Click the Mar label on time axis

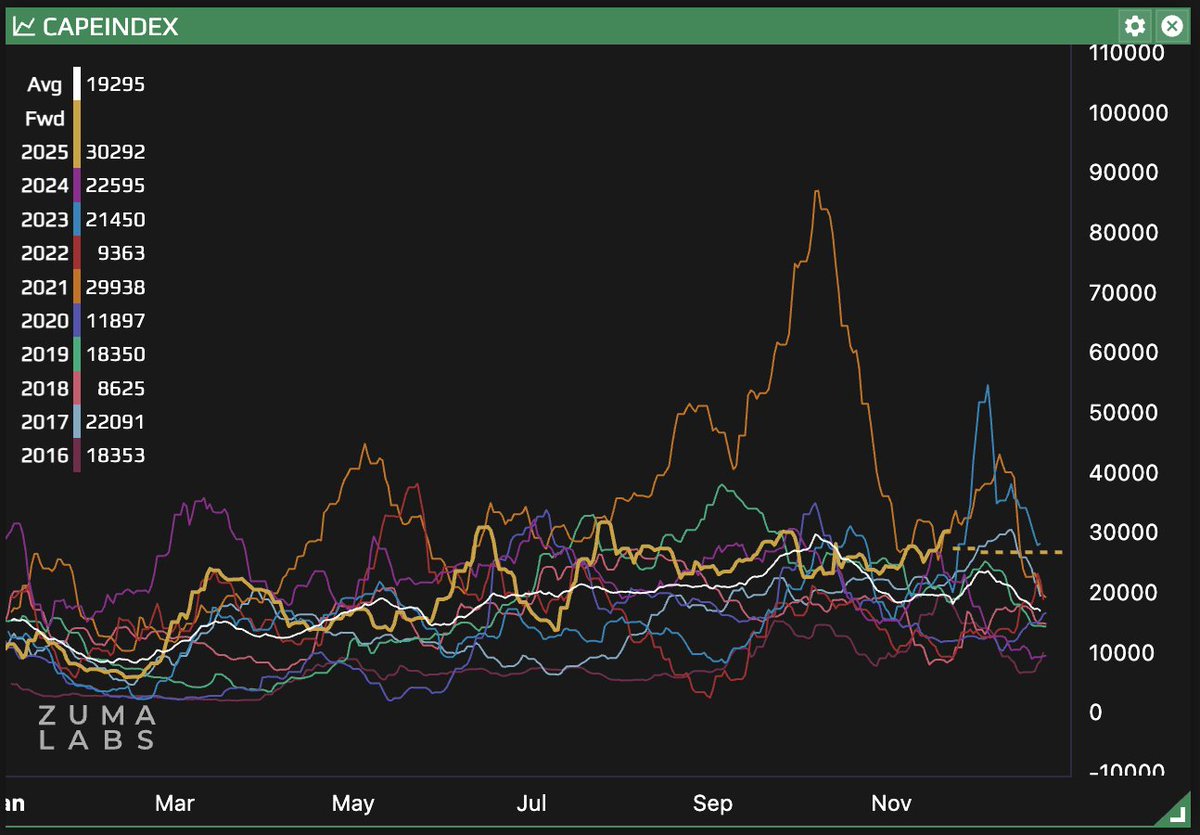click(x=176, y=803)
